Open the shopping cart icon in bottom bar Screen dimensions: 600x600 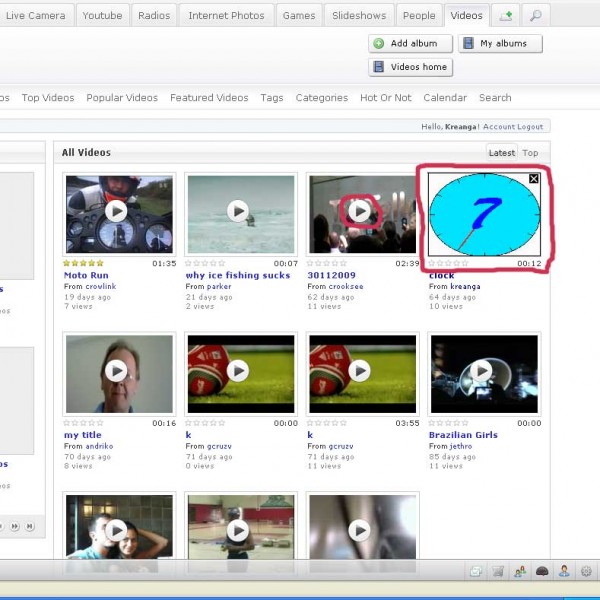498,572
